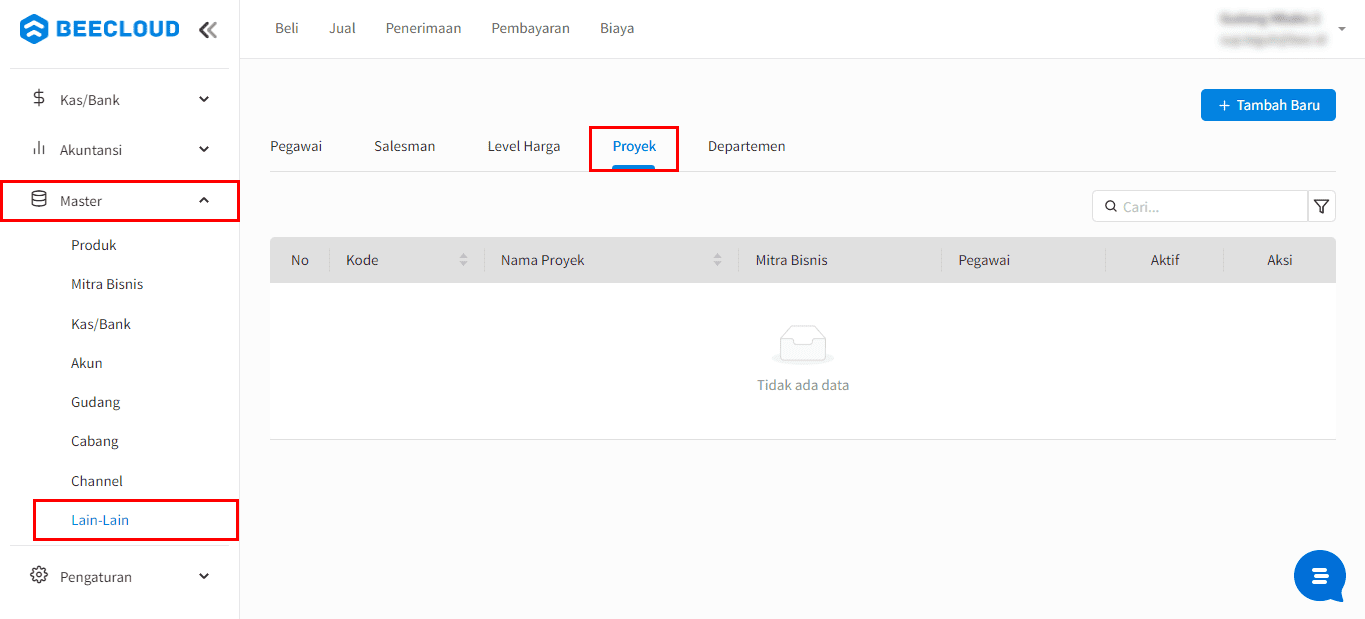
Task: Click the Pengaturan gear icon
Action: (x=39, y=575)
